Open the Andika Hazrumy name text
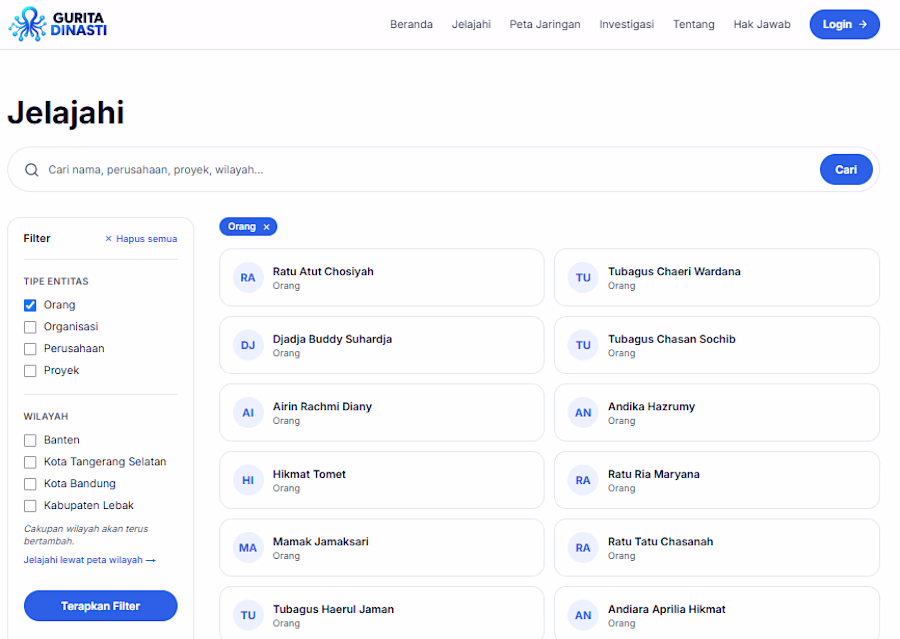900x639 pixels. click(x=651, y=406)
